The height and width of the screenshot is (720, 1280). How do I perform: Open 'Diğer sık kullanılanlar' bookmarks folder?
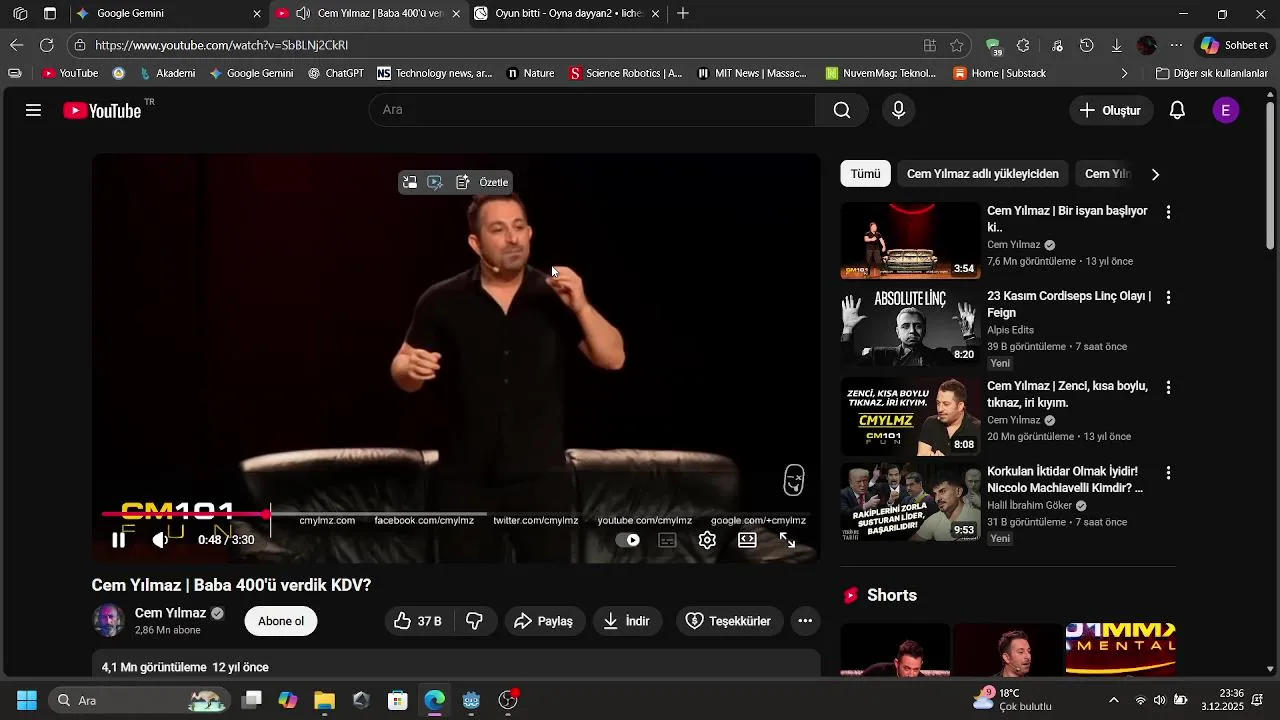(1212, 73)
